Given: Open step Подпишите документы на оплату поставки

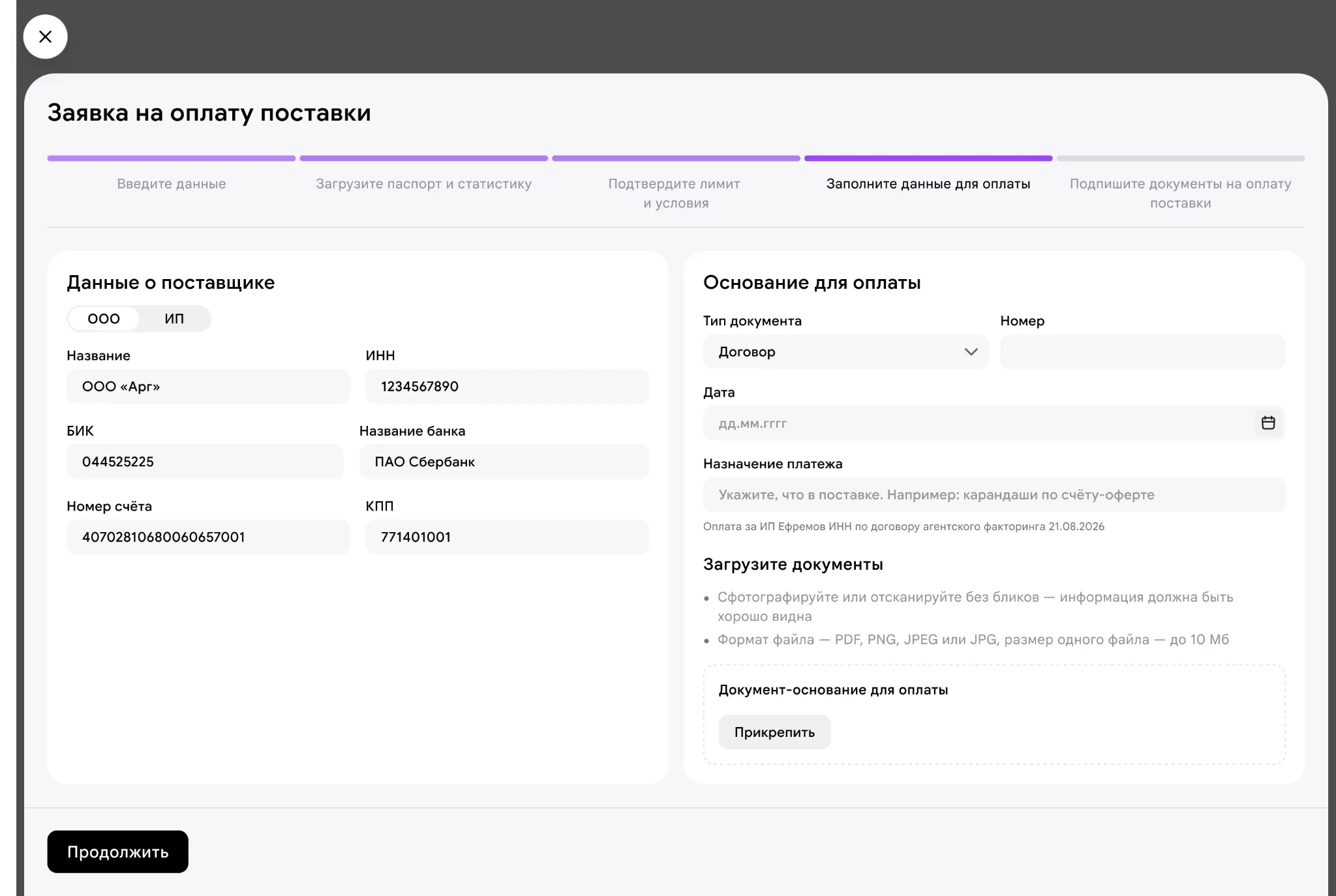Looking at the screenshot, I should [1180, 193].
